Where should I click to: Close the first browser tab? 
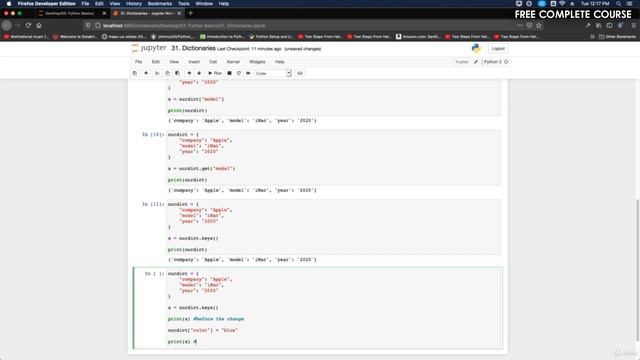point(104,13)
